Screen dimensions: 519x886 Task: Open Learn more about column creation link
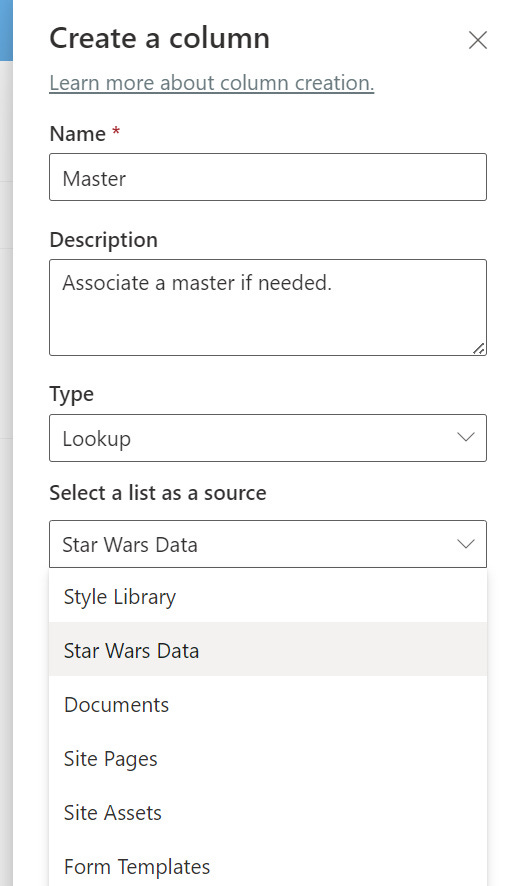click(212, 83)
